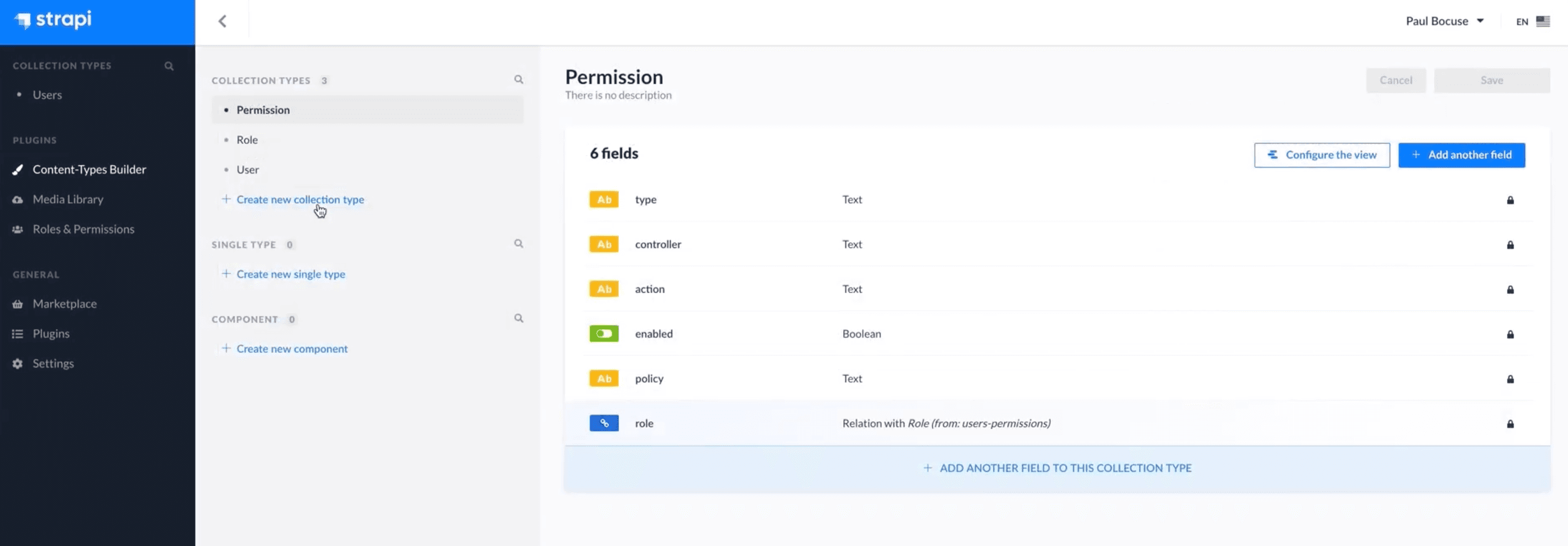
Task: Search collection types in the dark sidebar
Action: 169,66
